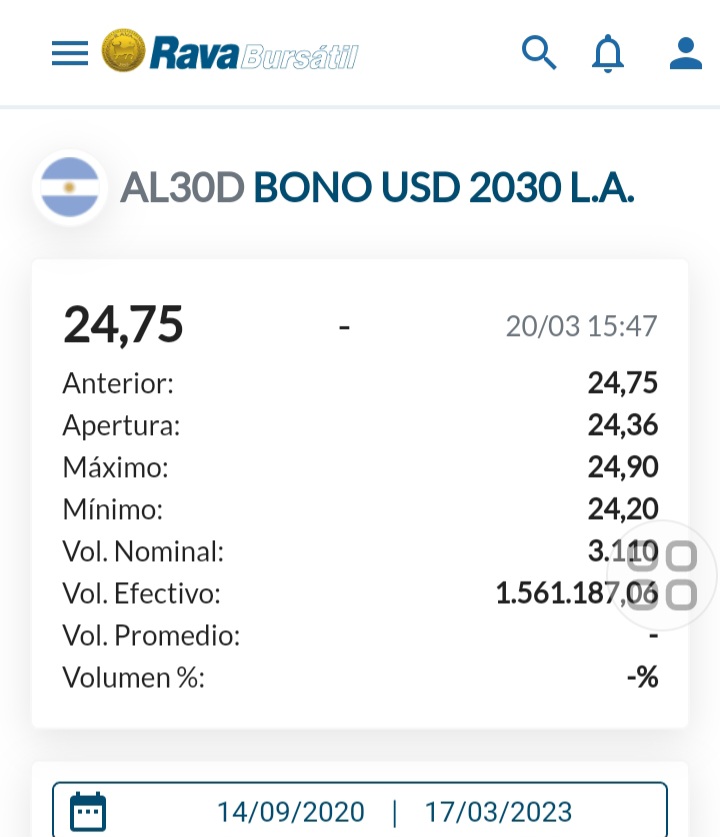Click the Apertura value 24,36
720x837 pixels.
pyautogui.click(x=622, y=425)
